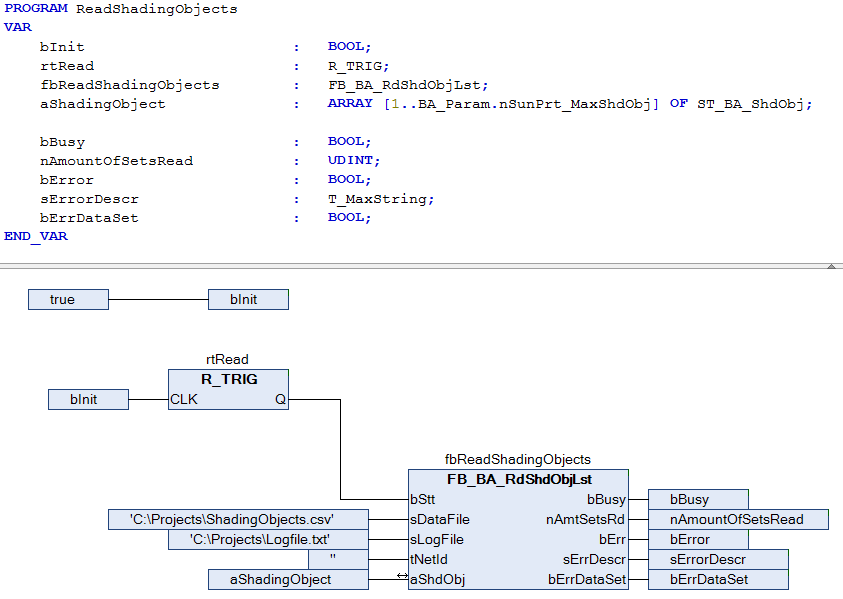843x599 pixels.
Task: Click the tNetId input pin
Action: [428, 559]
